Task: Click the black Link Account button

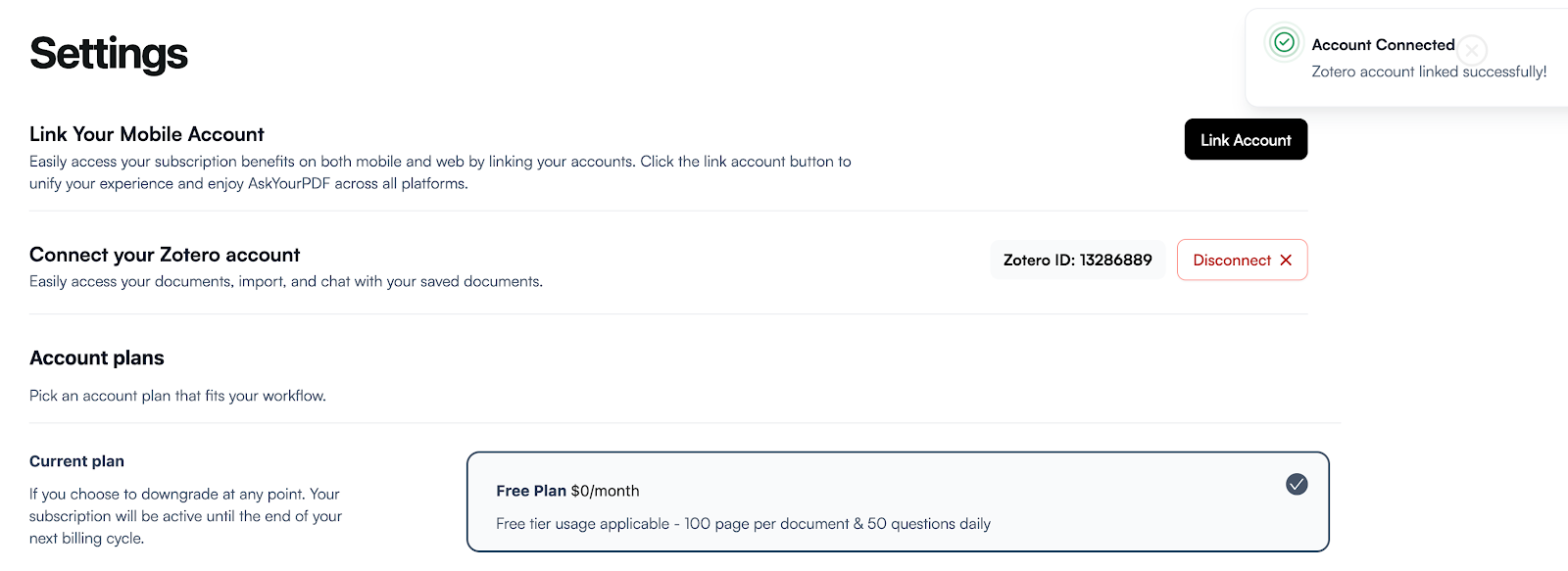Action: (x=1246, y=139)
